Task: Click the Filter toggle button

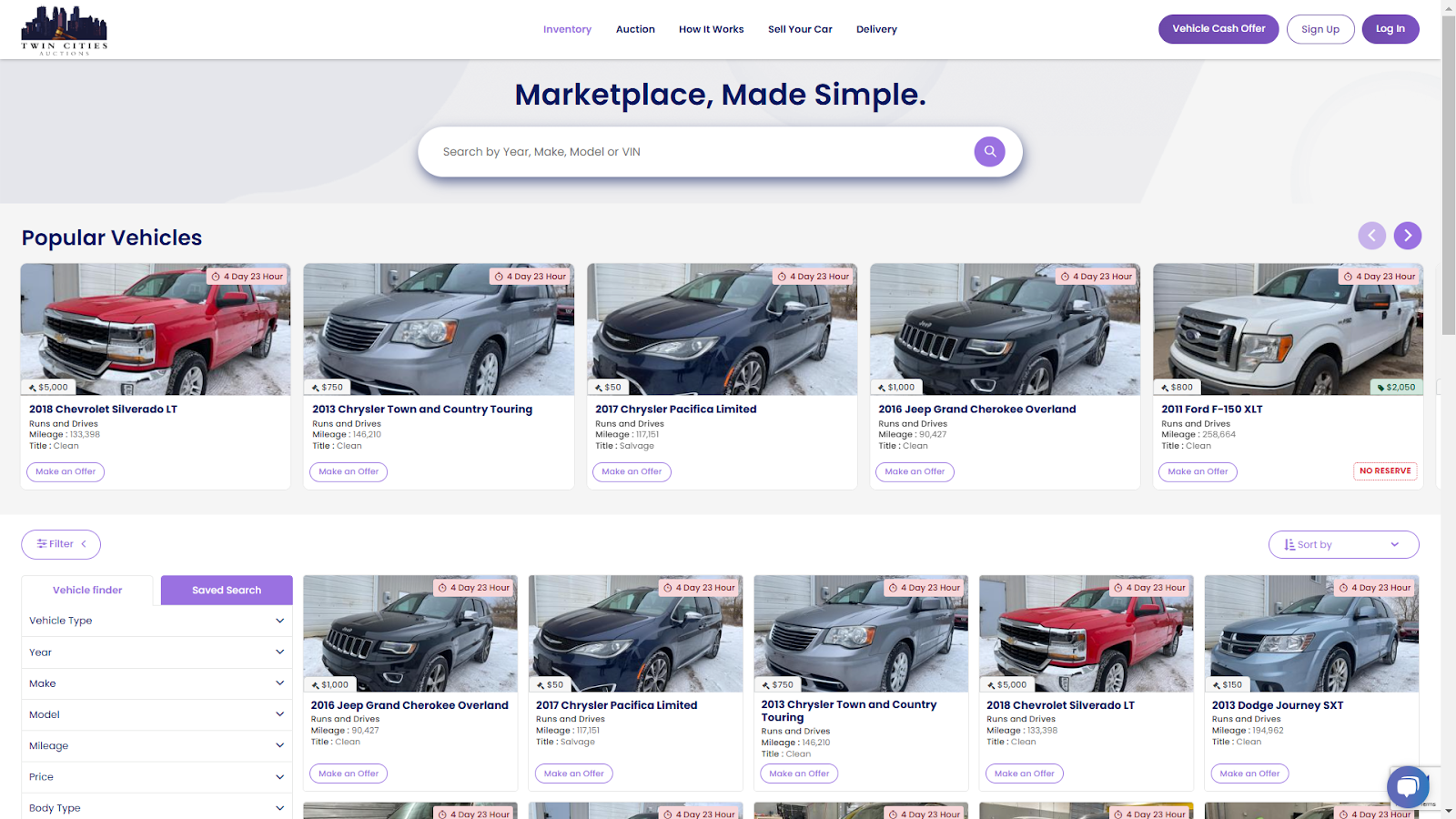Action: (61, 544)
